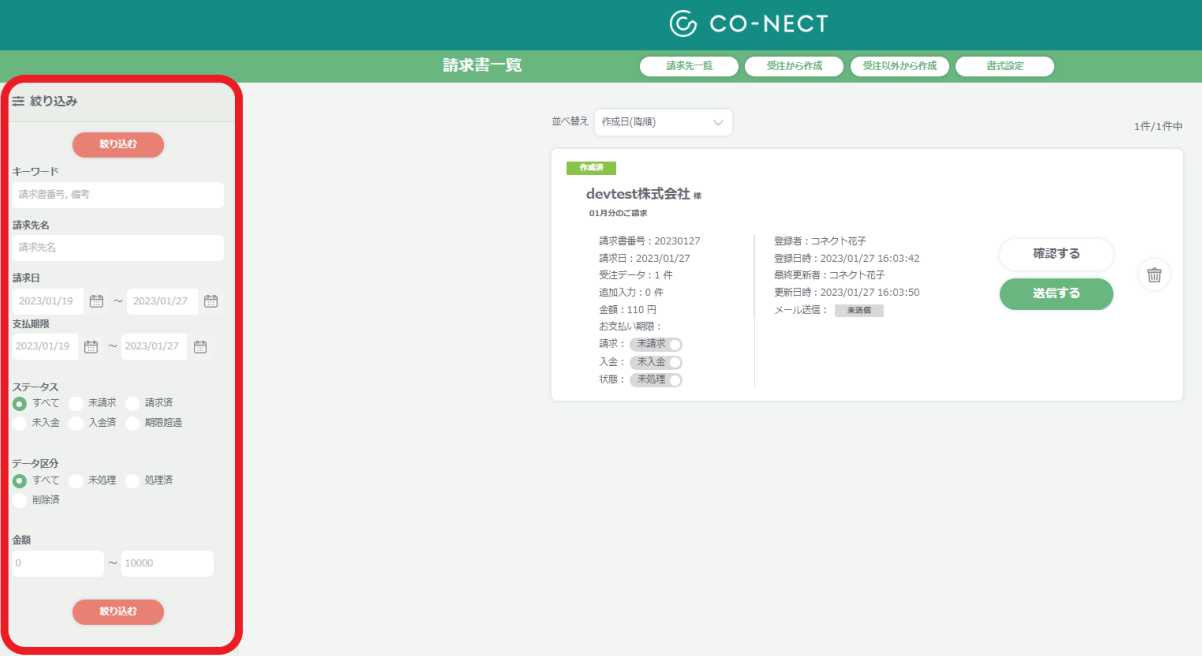The height and width of the screenshot is (656, 1202).
Task: Open calendar for 請求日 start date
Action: point(97,301)
